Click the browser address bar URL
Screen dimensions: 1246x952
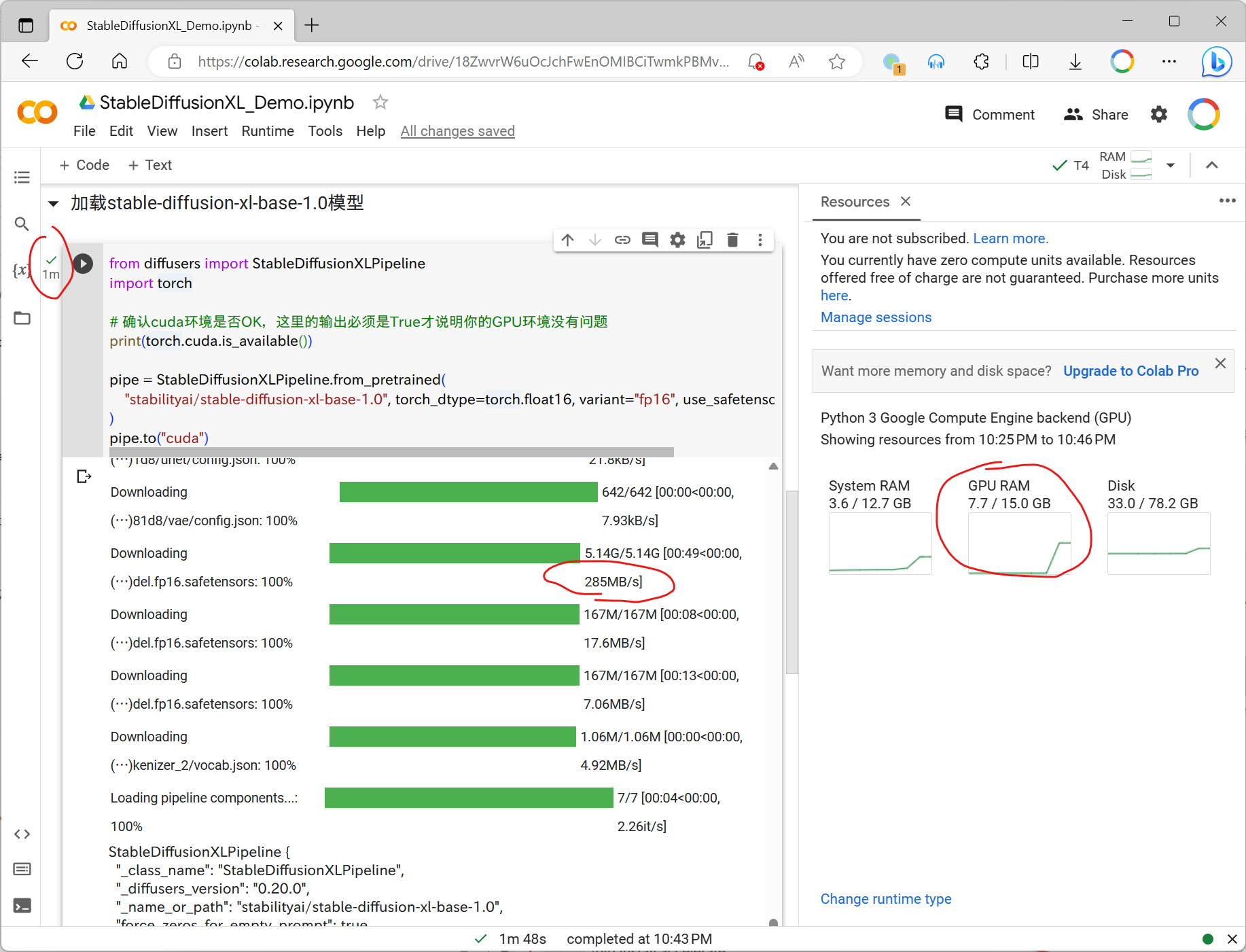click(x=463, y=62)
